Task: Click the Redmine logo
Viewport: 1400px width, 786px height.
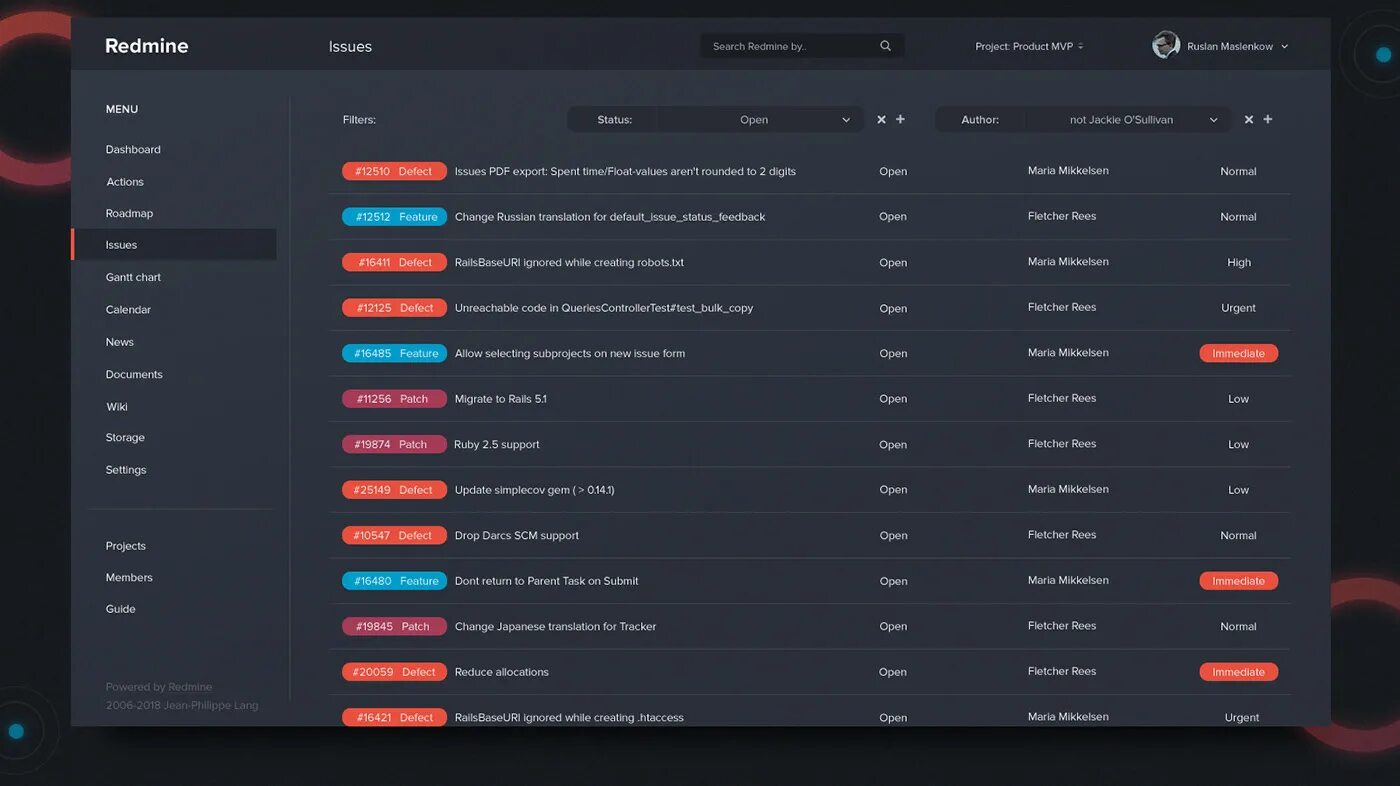Action: point(146,46)
